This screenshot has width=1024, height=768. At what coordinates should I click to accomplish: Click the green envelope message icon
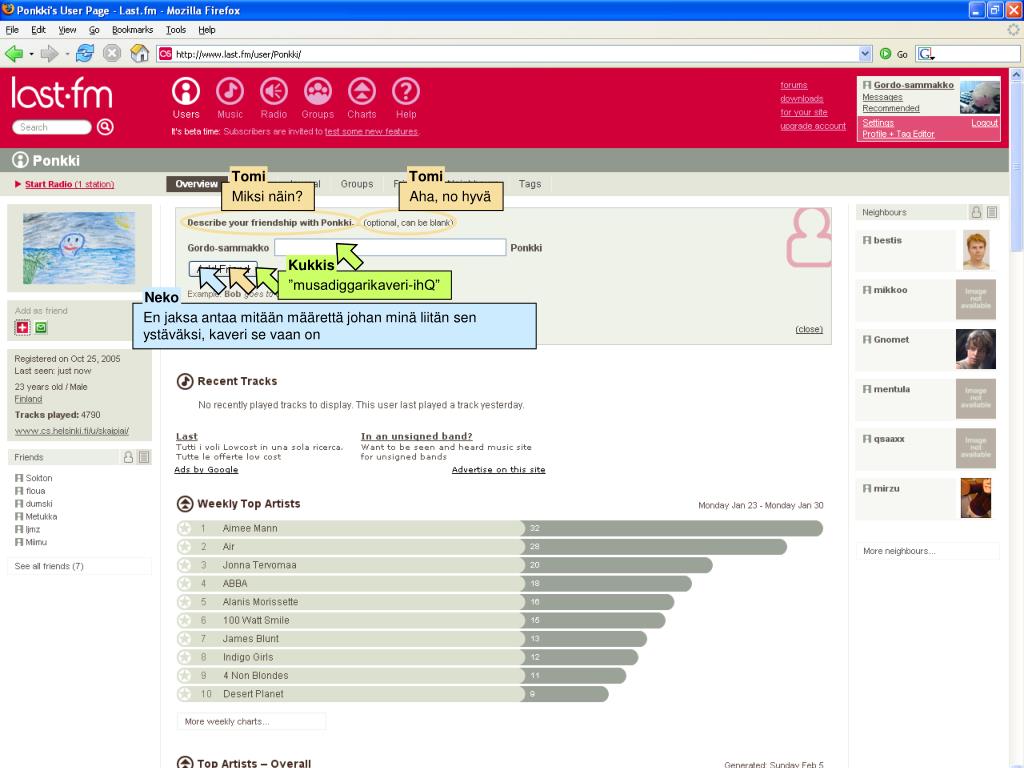point(41,328)
